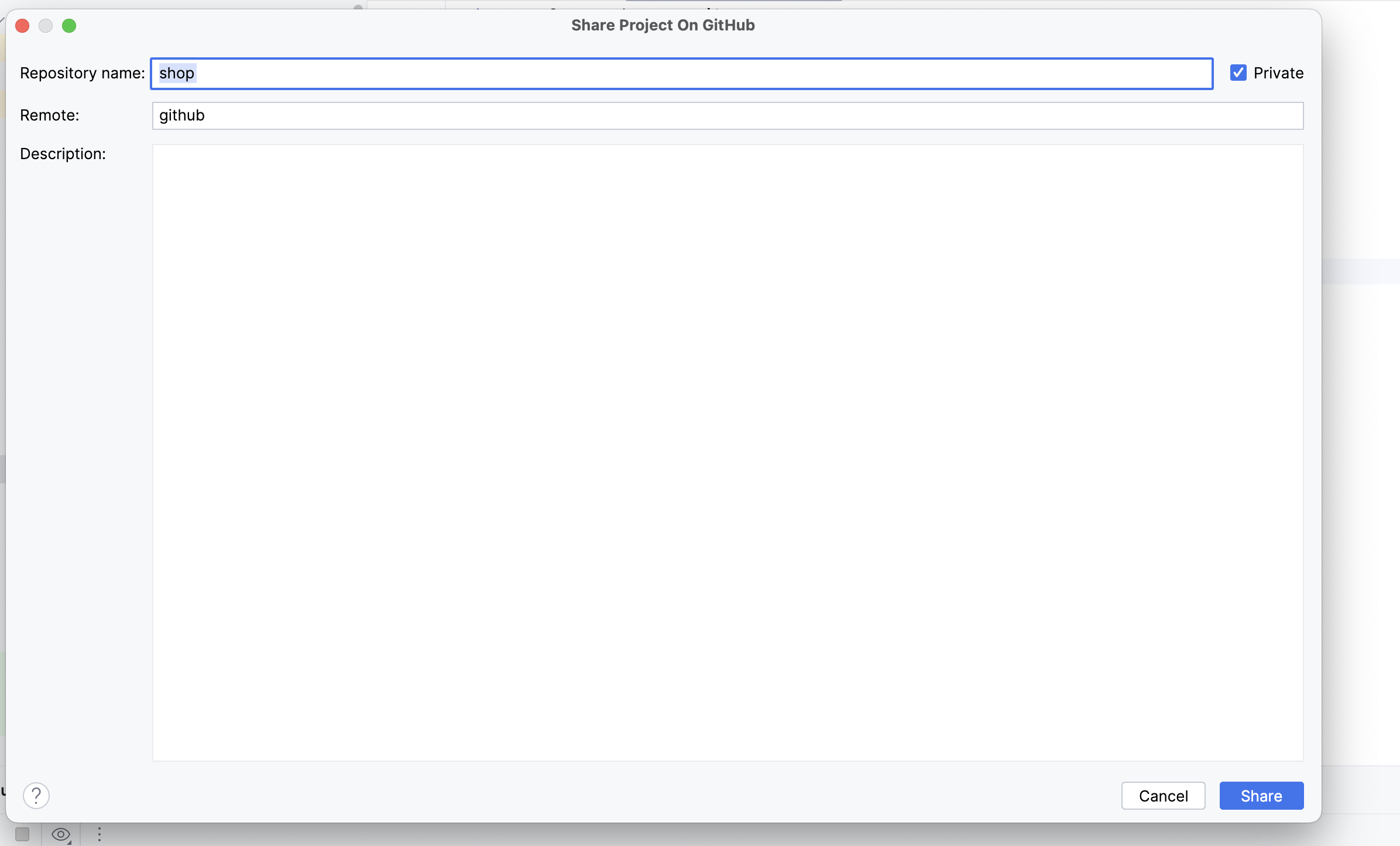
Task: Click the Description label
Action: coord(63,154)
